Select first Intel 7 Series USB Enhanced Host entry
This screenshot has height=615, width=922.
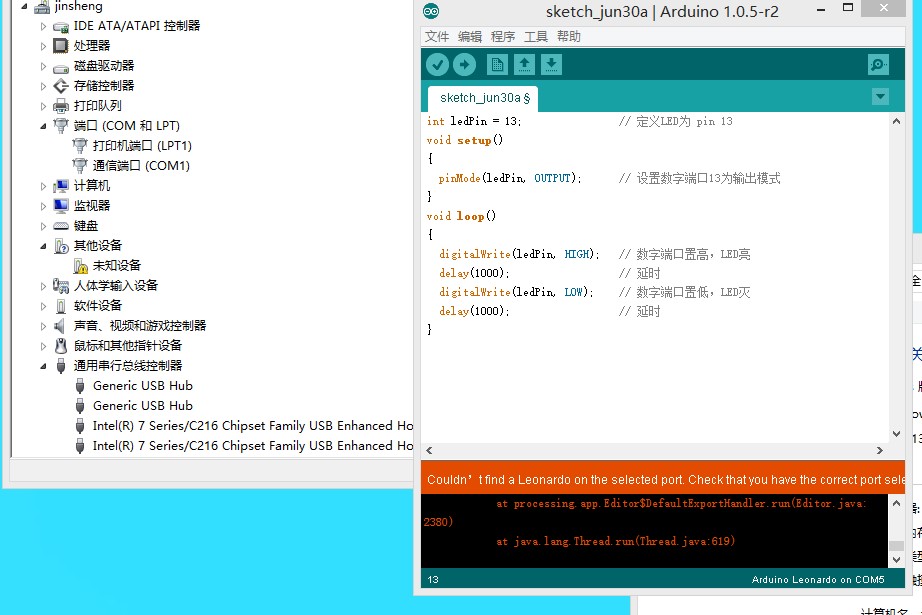tap(252, 426)
